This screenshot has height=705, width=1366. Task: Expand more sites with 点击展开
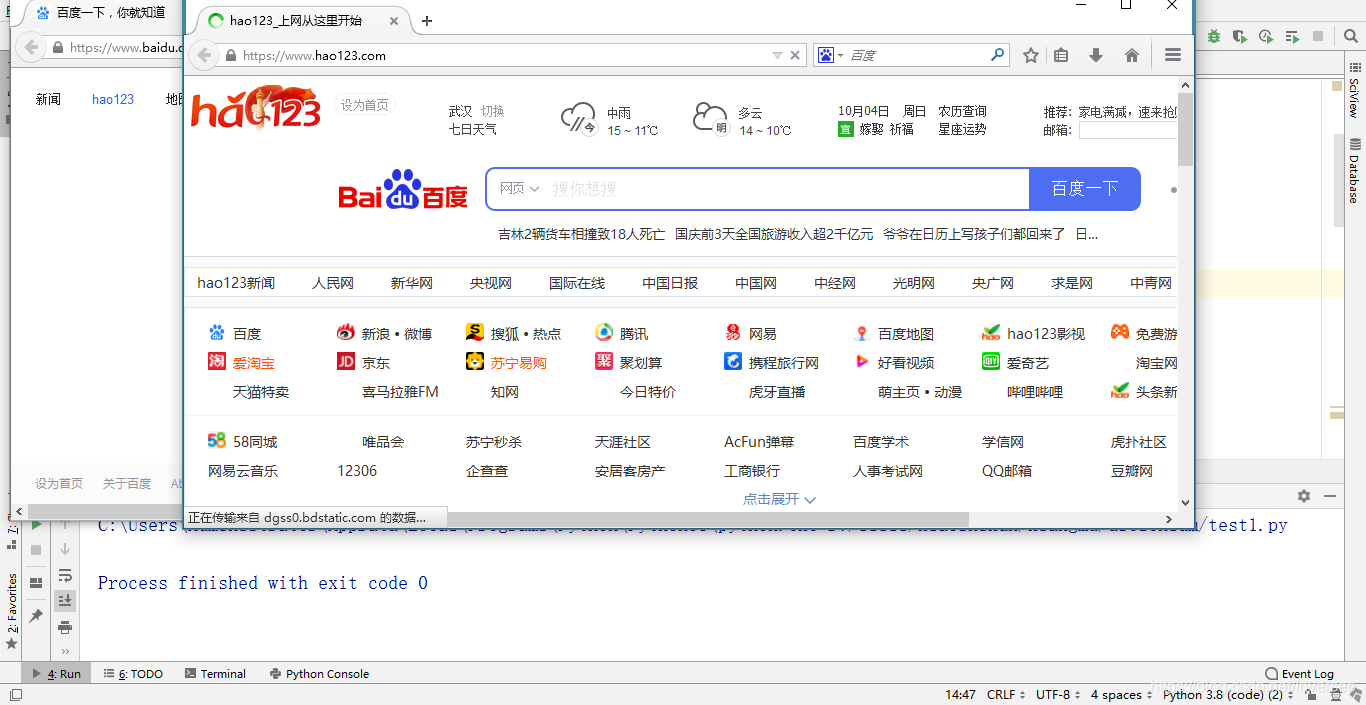tap(779, 499)
